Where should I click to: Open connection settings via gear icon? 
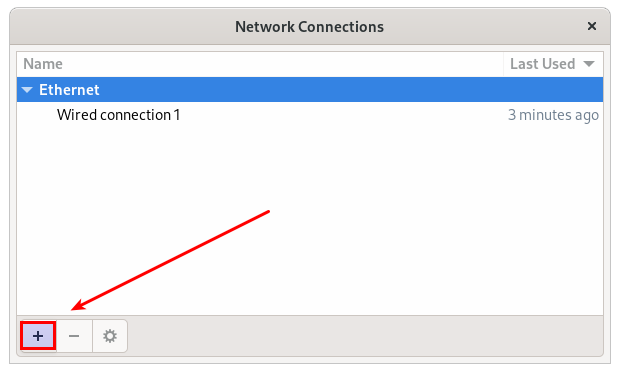point(110,336)
